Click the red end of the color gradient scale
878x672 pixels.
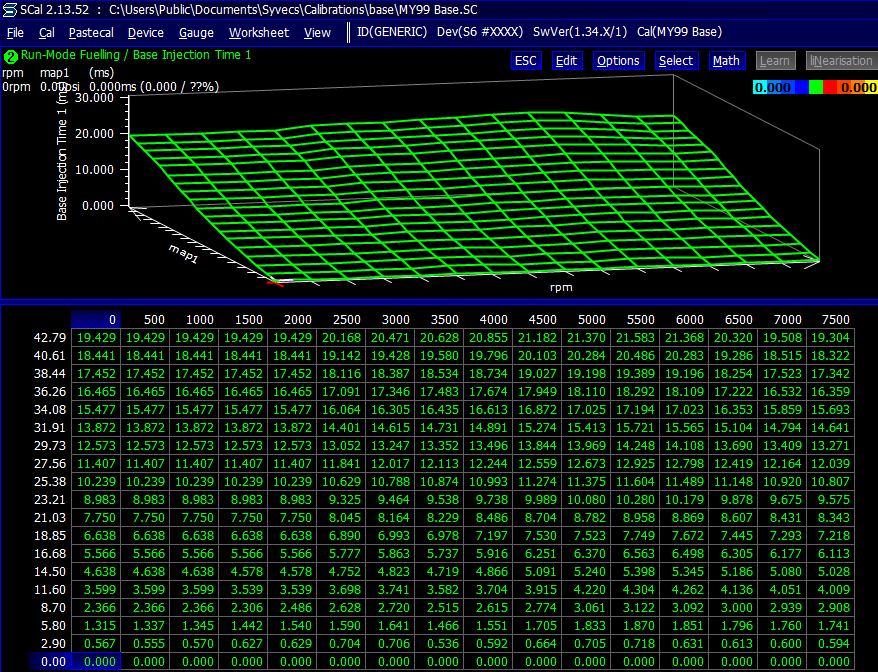pos(830,87)
